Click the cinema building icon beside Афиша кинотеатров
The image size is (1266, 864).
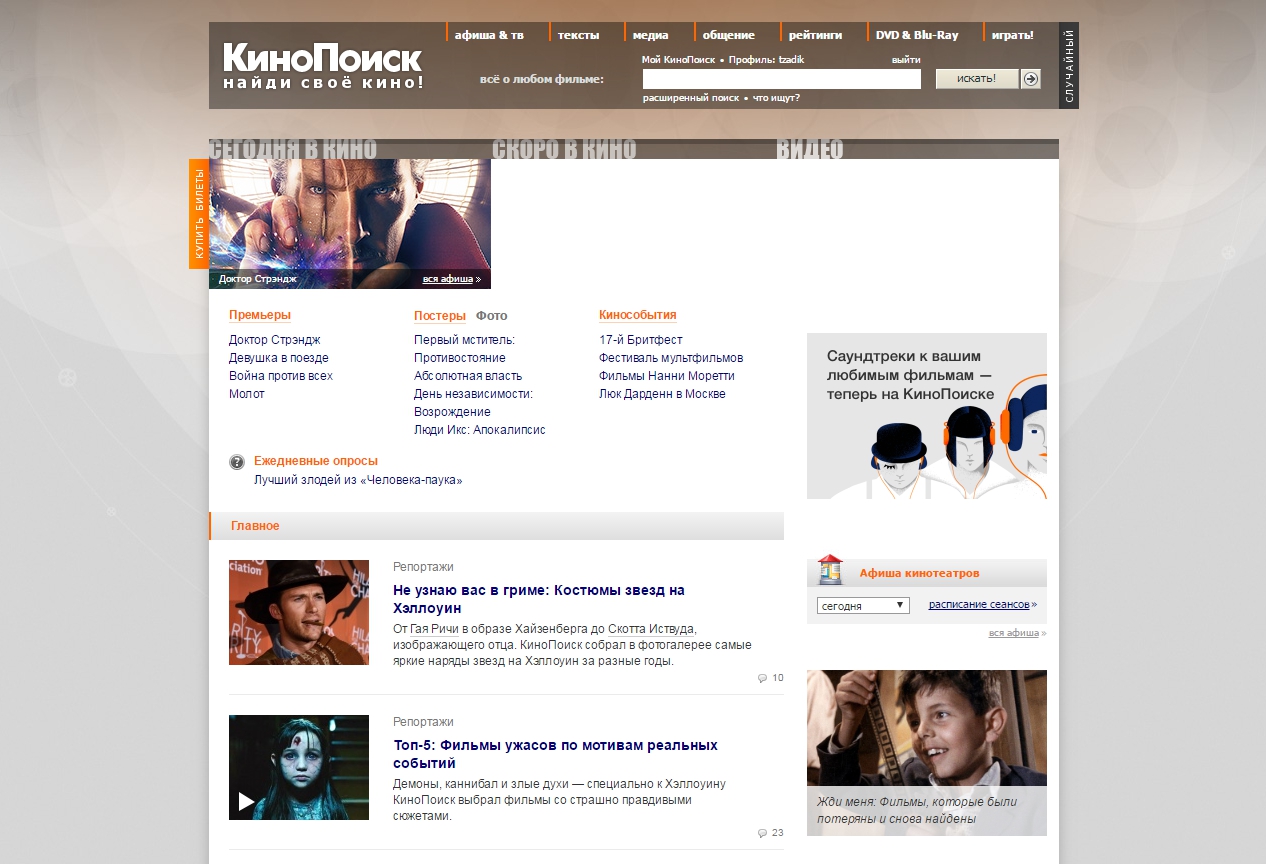pos(830,570)
